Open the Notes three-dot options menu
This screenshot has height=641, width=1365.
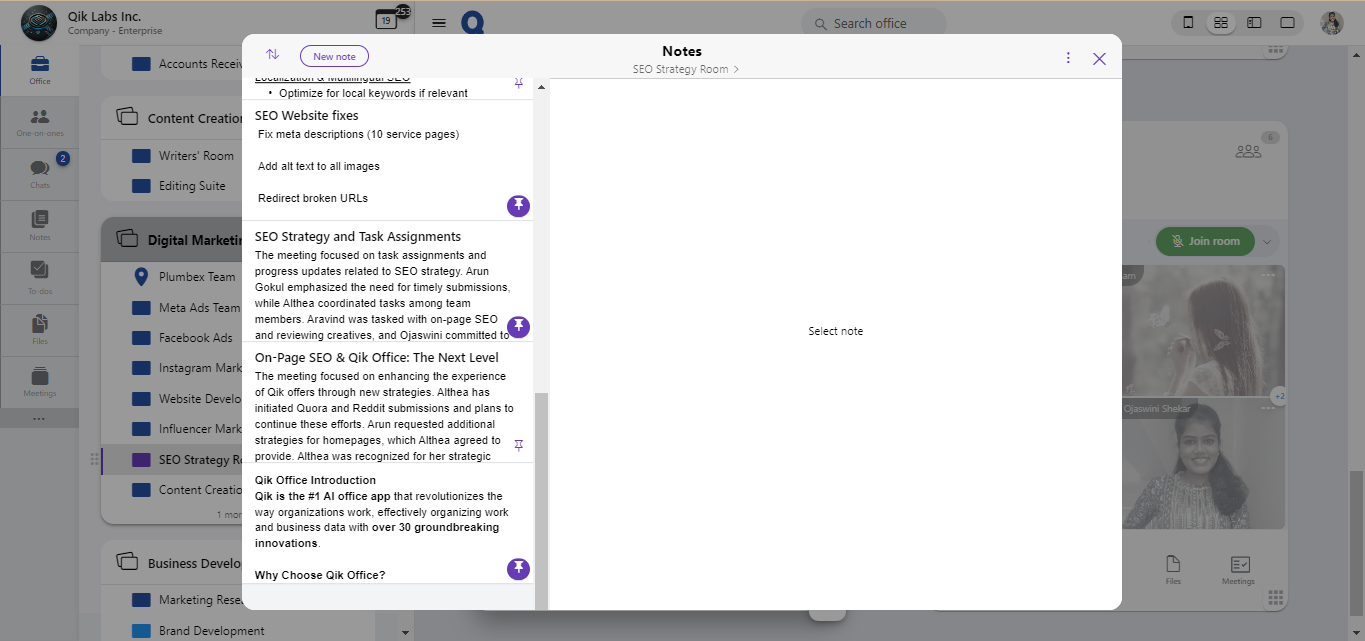tap(1068, 58)
